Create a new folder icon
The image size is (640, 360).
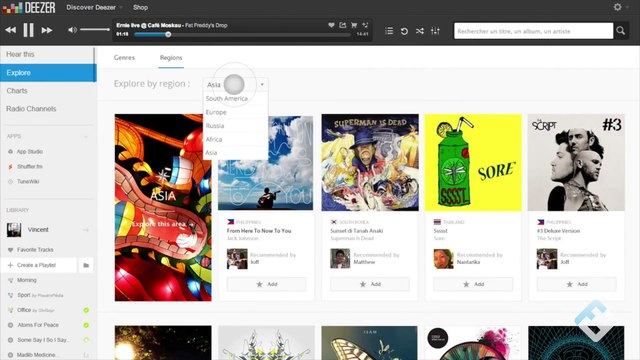(86, 265)
